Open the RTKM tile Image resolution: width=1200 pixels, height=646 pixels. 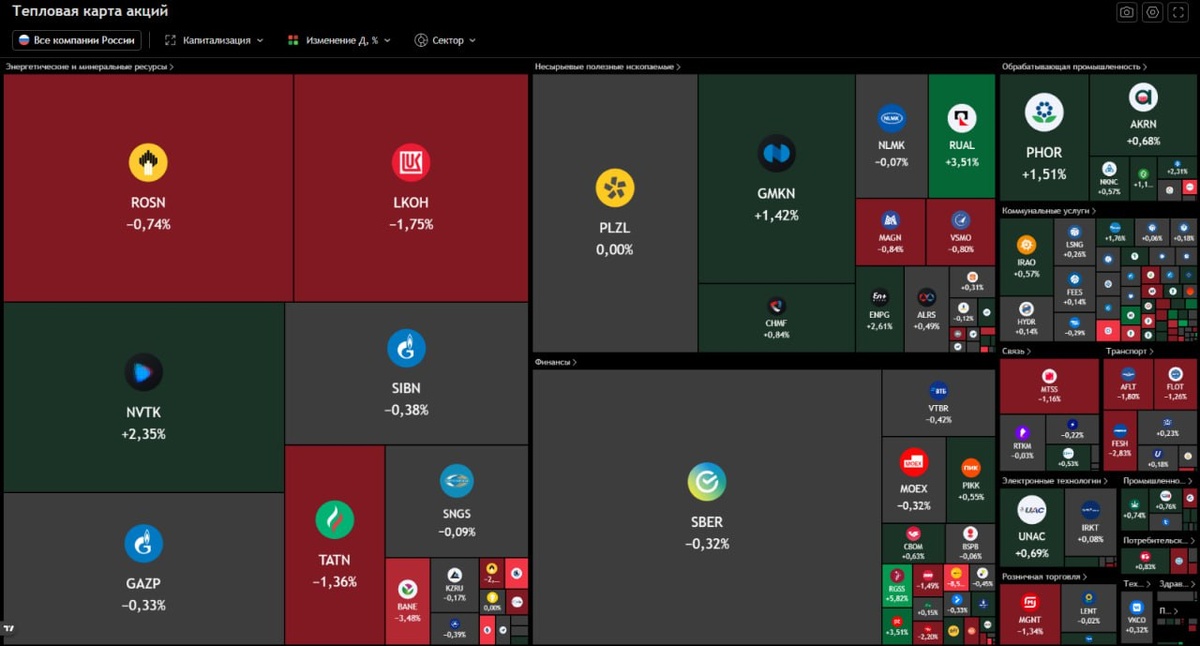[x=1022, y=443]
